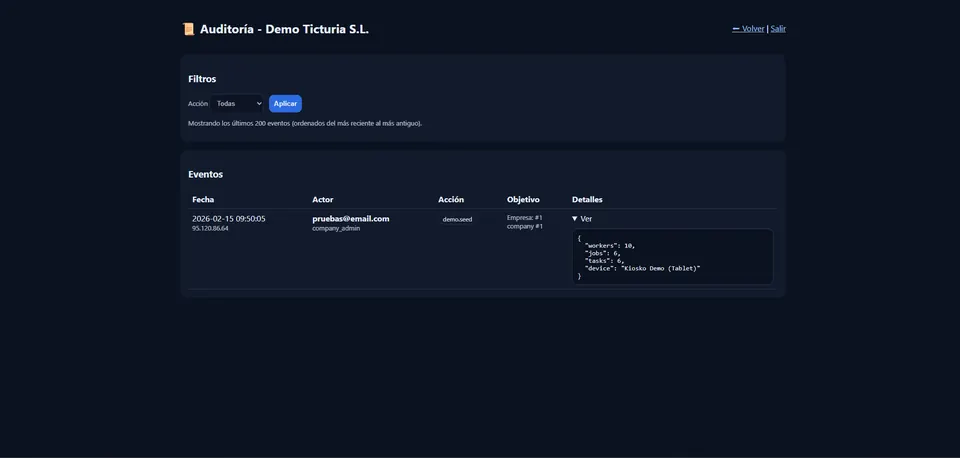The width and height of the screenshot is (960, 458).
Task: Click the Filtros section heading
Action: click(202, 79)
